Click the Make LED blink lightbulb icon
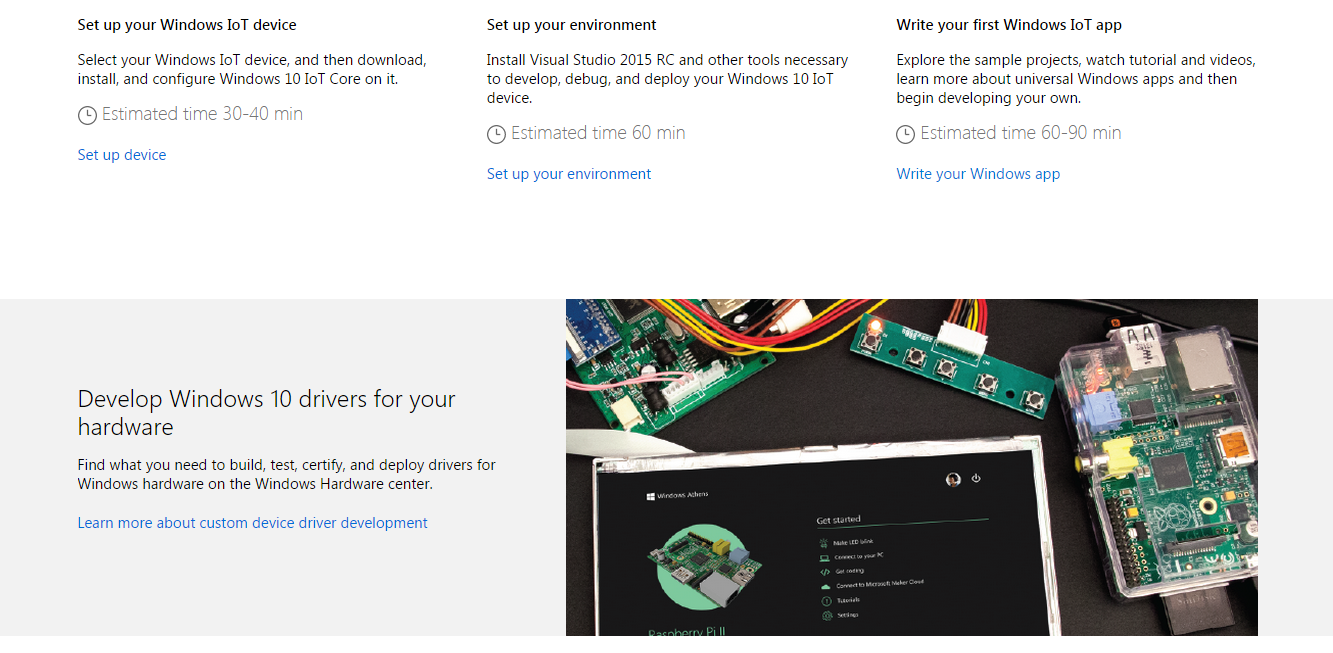1333x653 pixels. 824,542
